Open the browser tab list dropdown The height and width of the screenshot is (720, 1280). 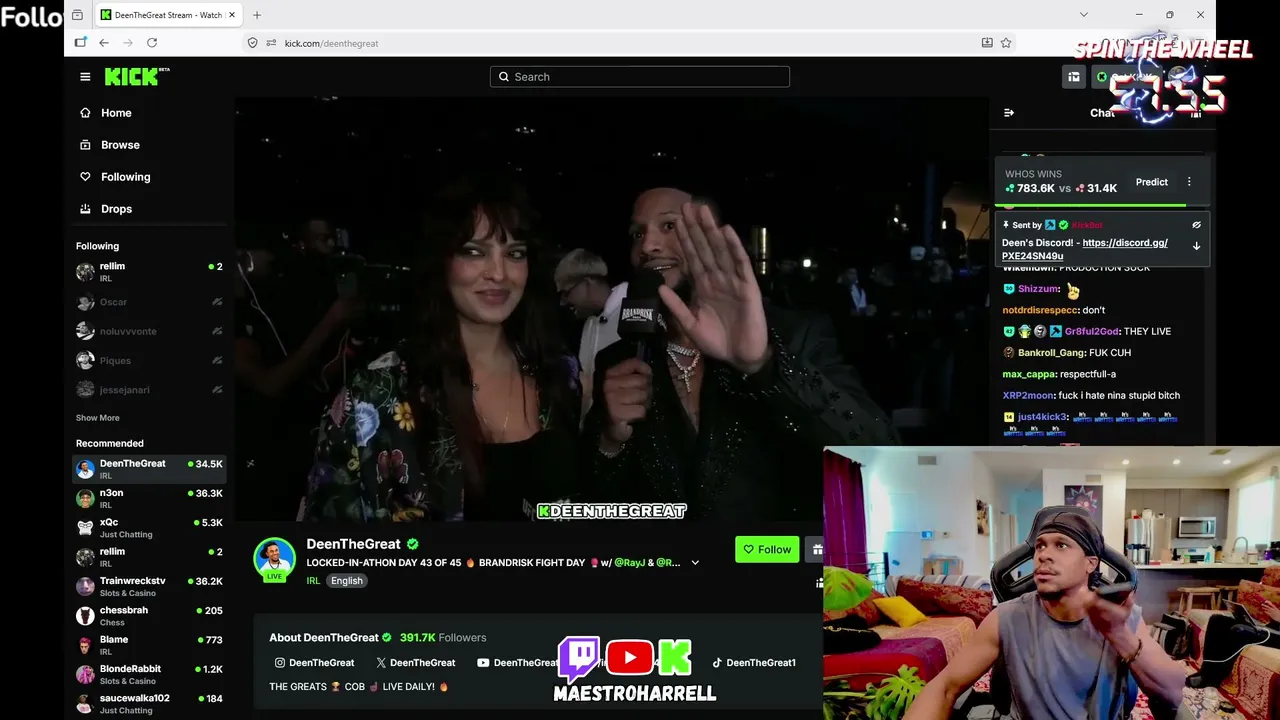coord(1083,15)
